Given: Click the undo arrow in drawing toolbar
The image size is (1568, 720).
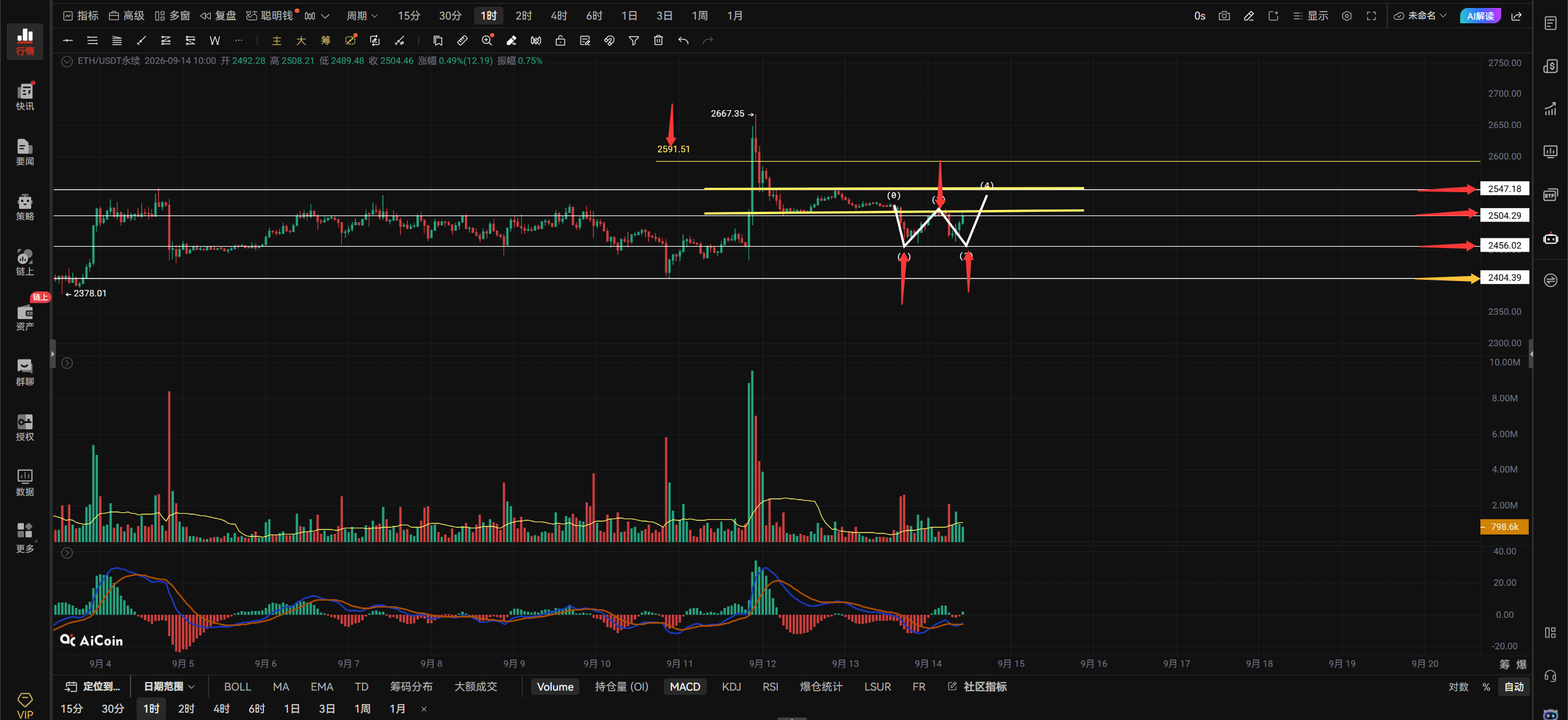Looking at the screenshot, I should click(683, 40).
